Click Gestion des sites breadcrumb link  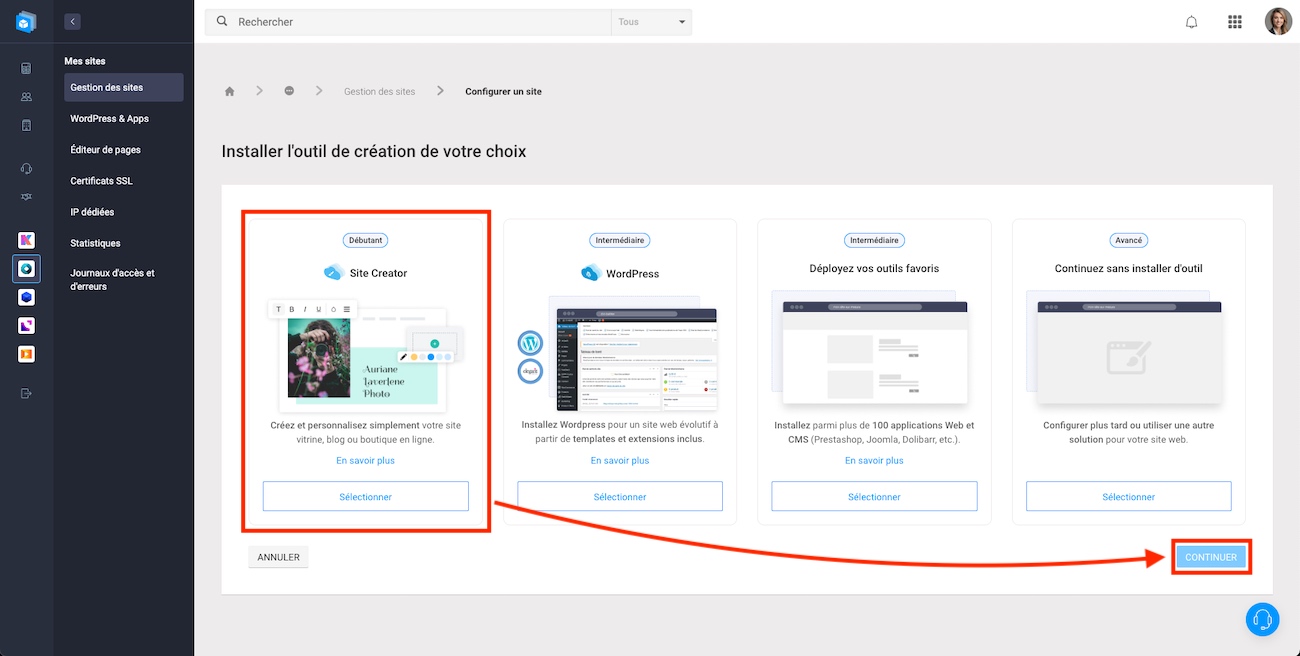coord(379,91)
